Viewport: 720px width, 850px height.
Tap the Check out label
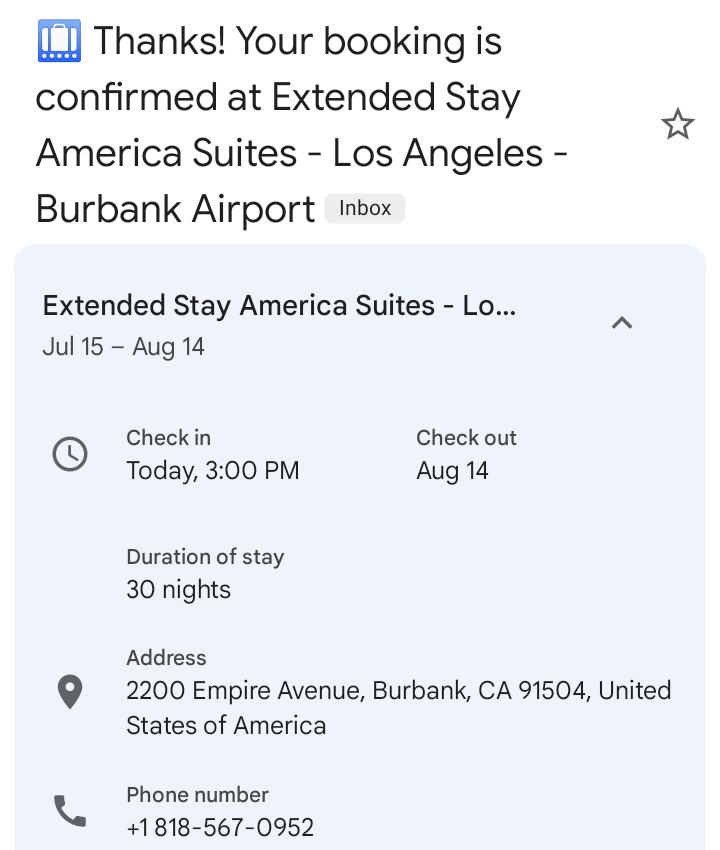click(x=466, y=438)
